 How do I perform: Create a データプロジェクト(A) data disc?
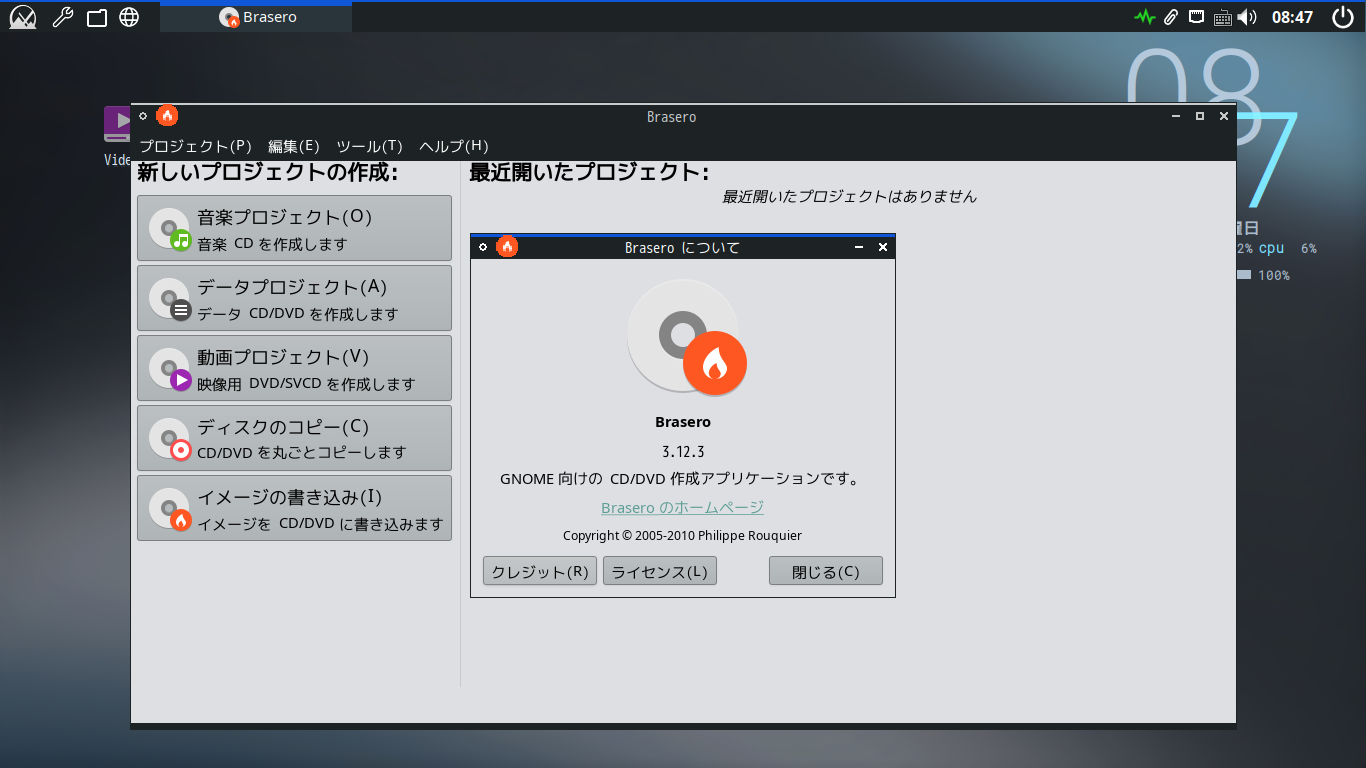point(294,298)
